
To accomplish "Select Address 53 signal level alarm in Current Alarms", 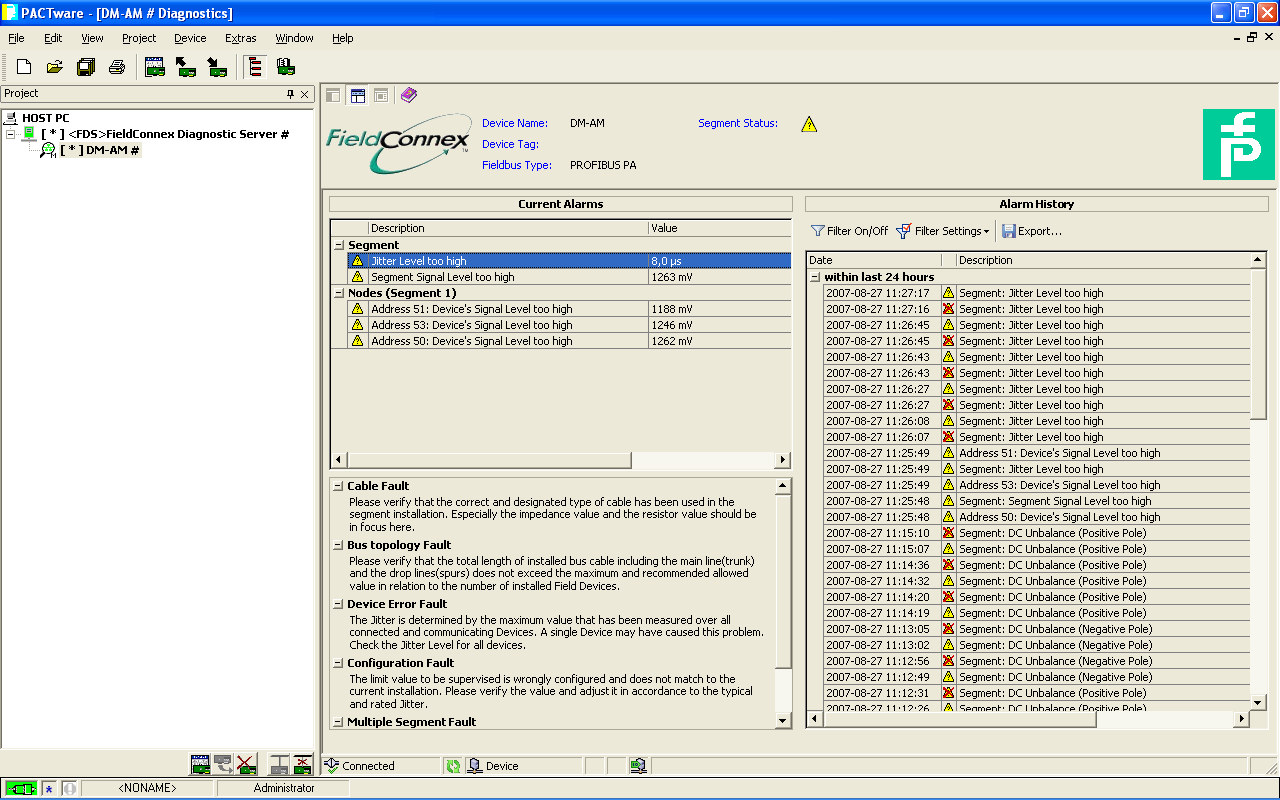I will coord(569,325).
